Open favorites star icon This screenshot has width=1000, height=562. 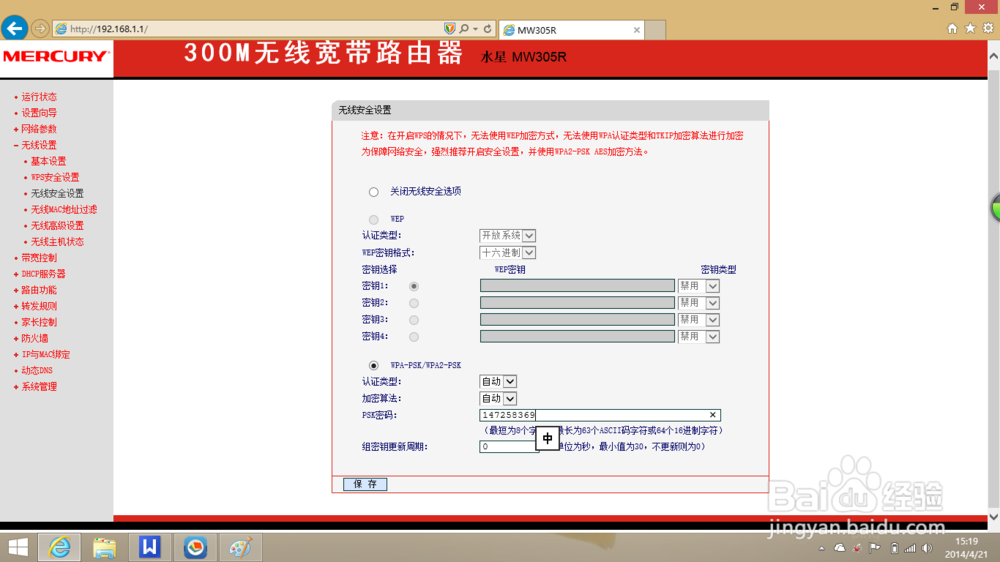coord(970,29)
